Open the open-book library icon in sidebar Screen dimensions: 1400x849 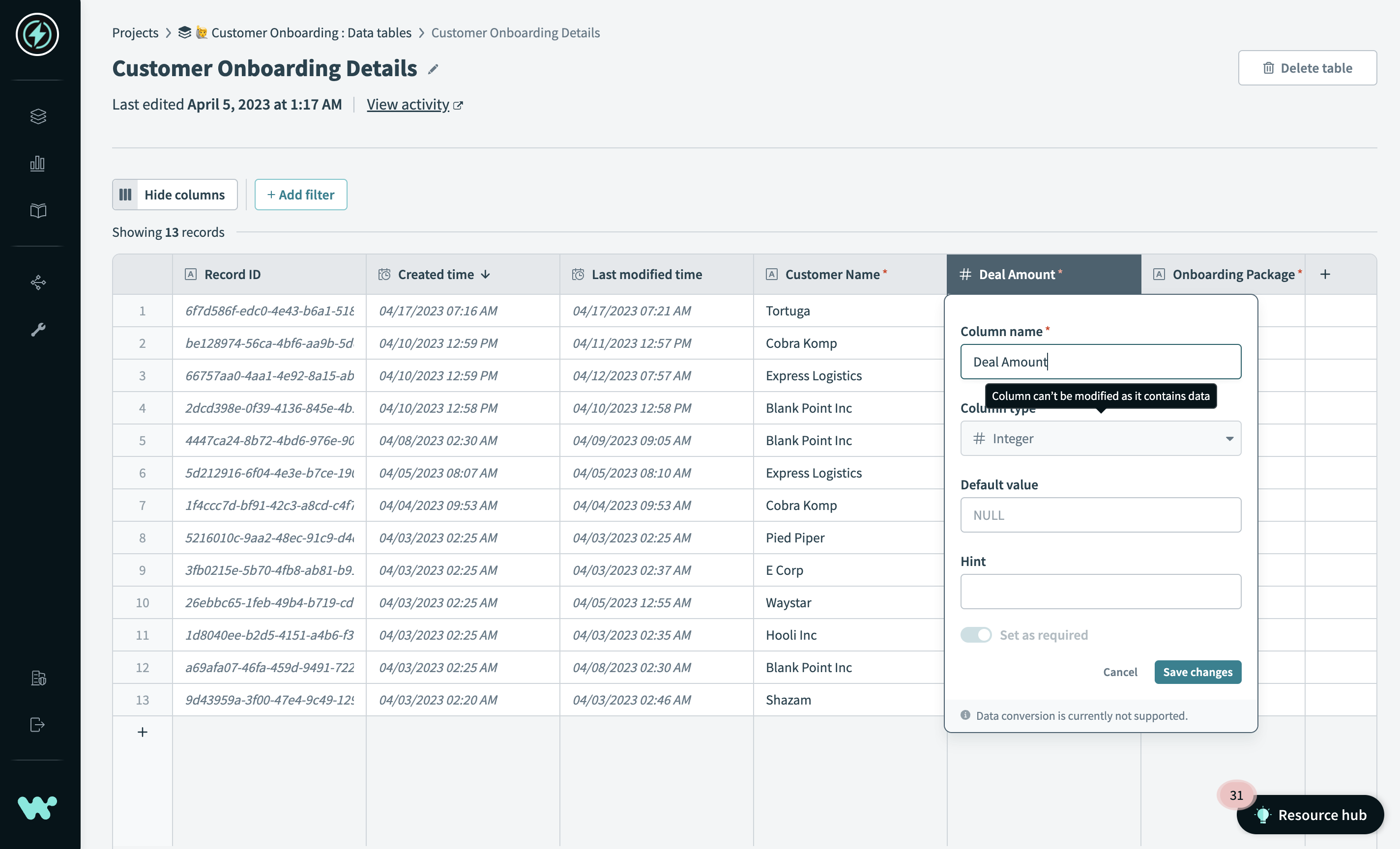(x=37, y=211)
